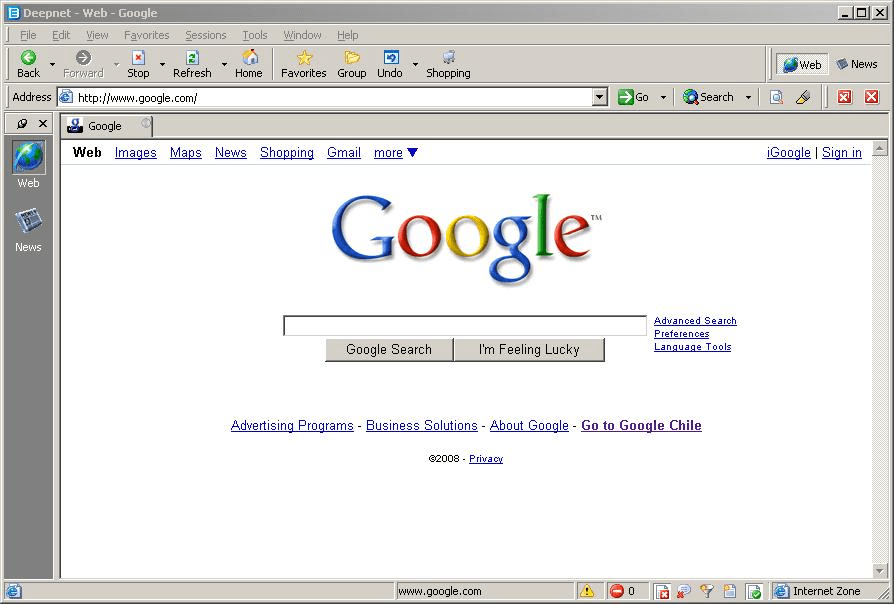The image size is (894, 604).
Task: Click the Sign in link
Action: pos(842,152)
